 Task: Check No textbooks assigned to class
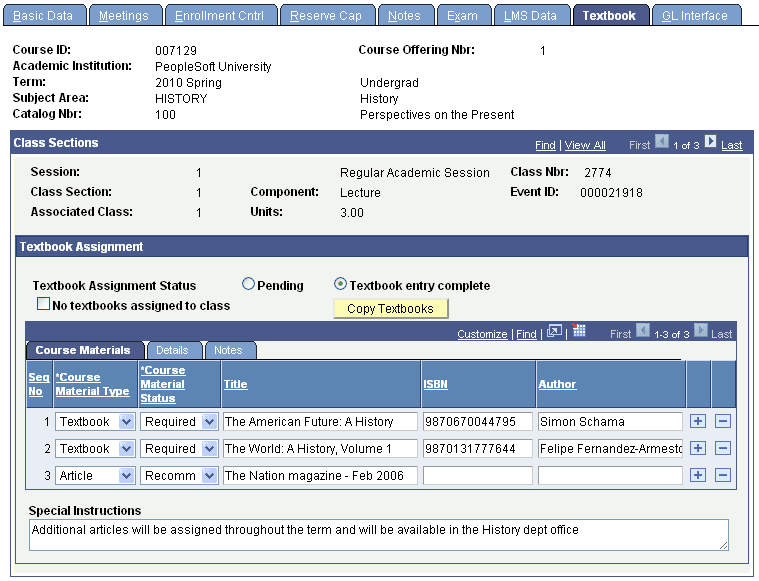44,304
